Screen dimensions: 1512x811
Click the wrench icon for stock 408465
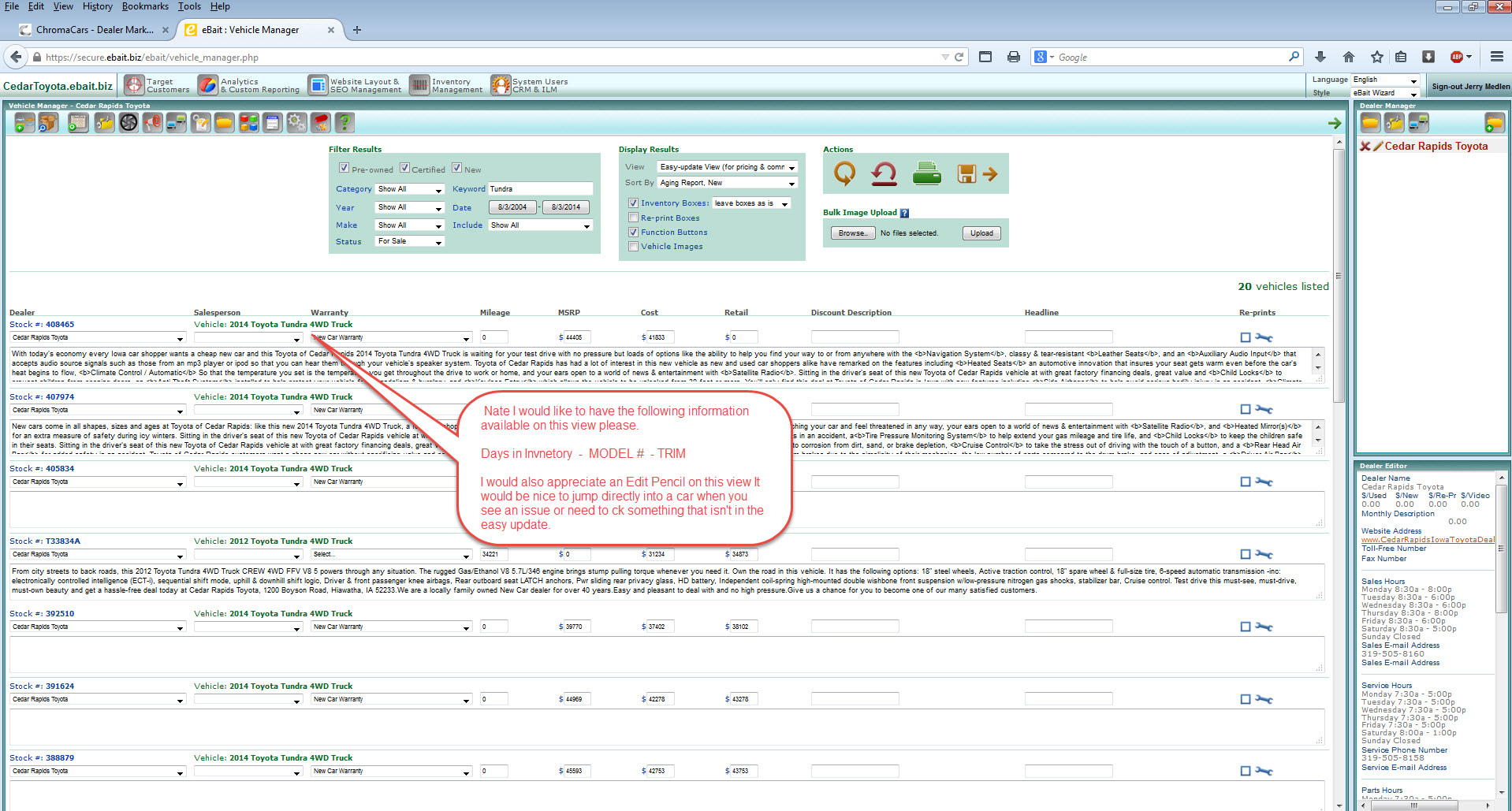click(1264, 337)
